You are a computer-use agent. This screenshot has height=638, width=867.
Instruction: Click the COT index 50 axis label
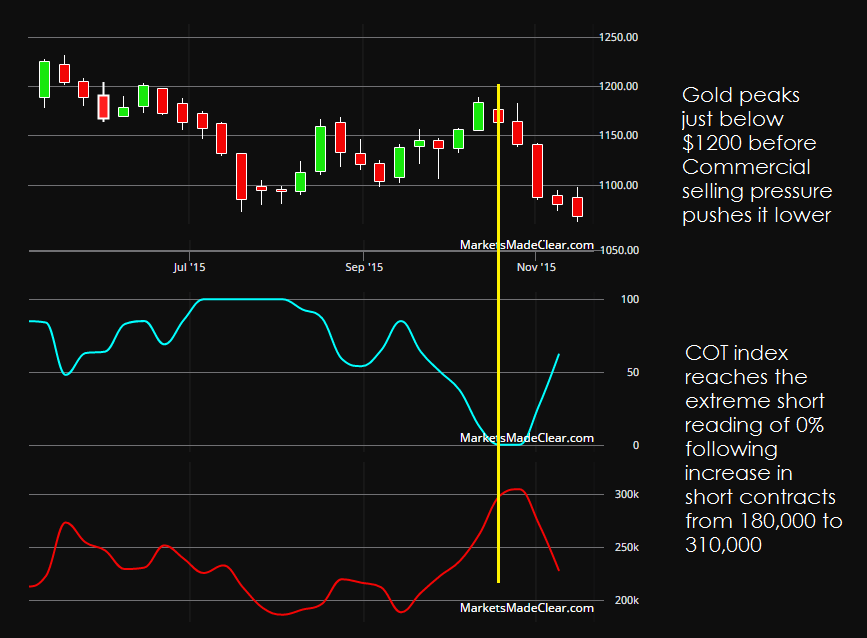click(x=633, y=372)
